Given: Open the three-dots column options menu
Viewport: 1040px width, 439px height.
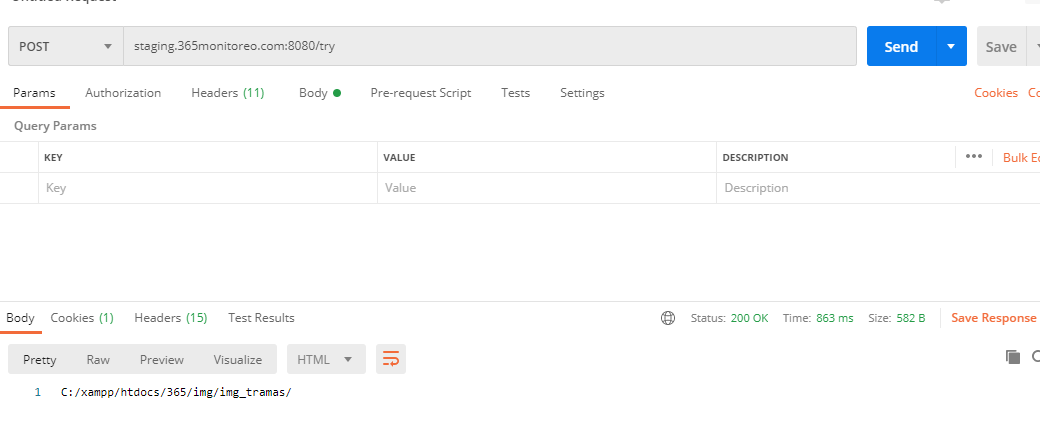Looking at the screenshot, I should 974,157.
